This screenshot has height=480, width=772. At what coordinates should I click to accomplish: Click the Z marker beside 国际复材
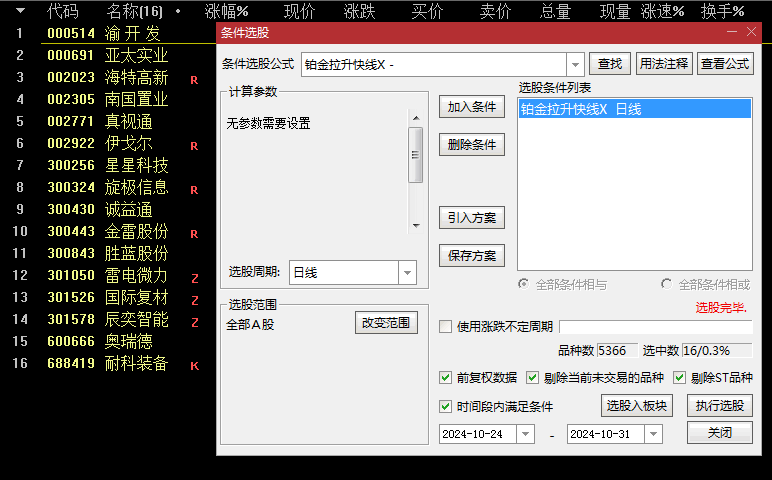click(x=194, y=300)
